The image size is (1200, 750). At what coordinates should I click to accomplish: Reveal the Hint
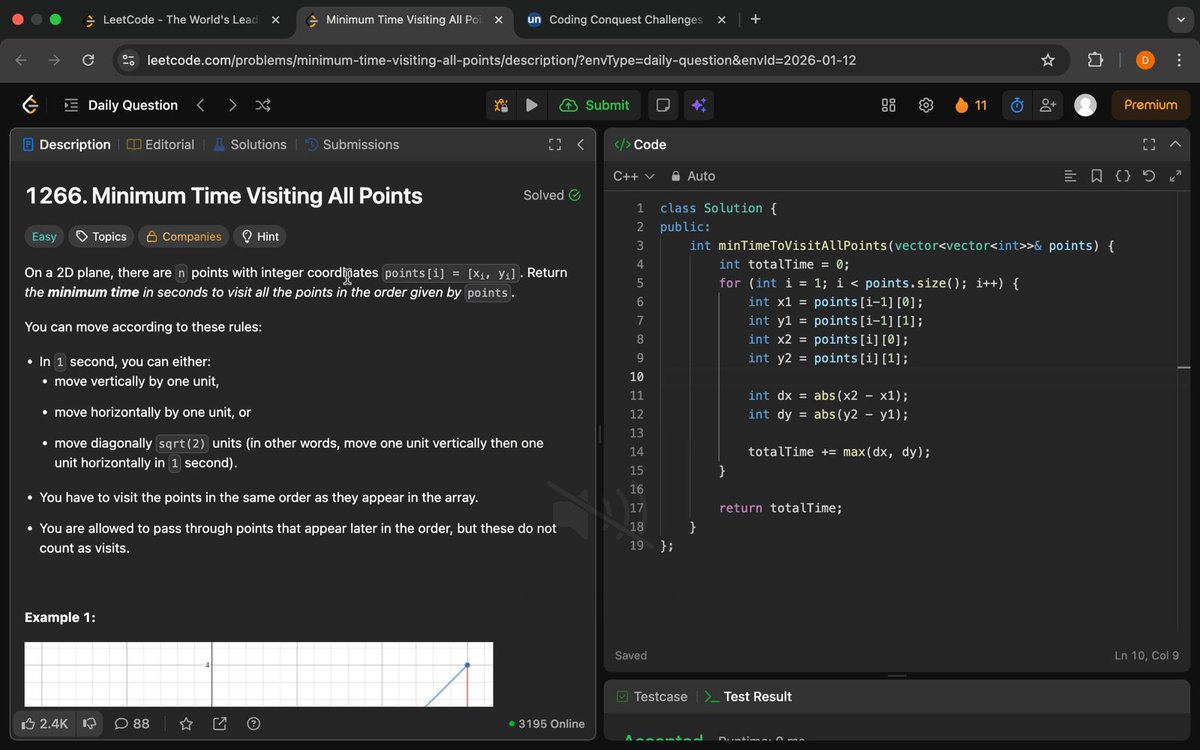coord(260,237)
